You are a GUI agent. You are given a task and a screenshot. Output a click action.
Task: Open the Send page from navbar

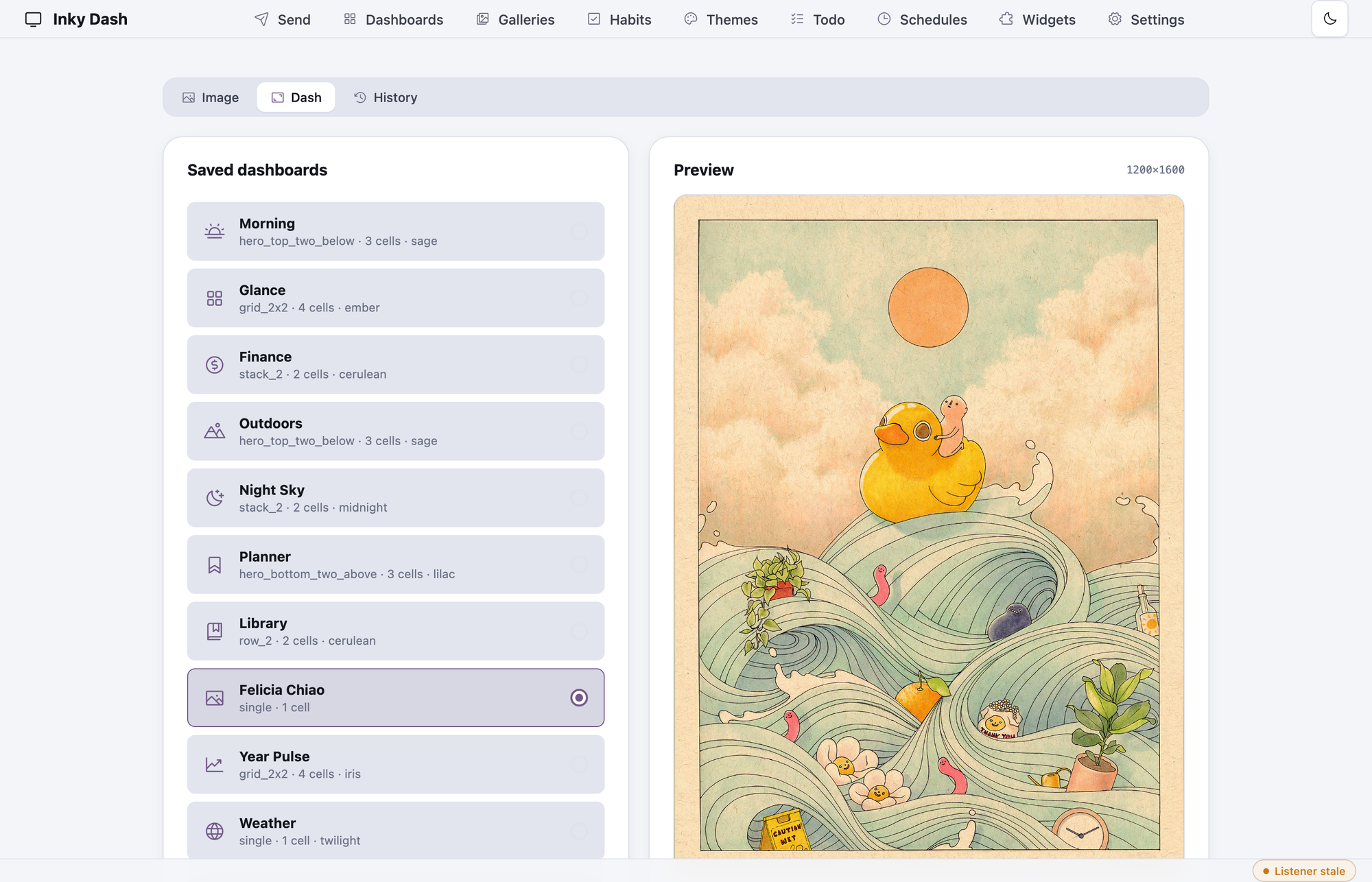click(282, 19)
